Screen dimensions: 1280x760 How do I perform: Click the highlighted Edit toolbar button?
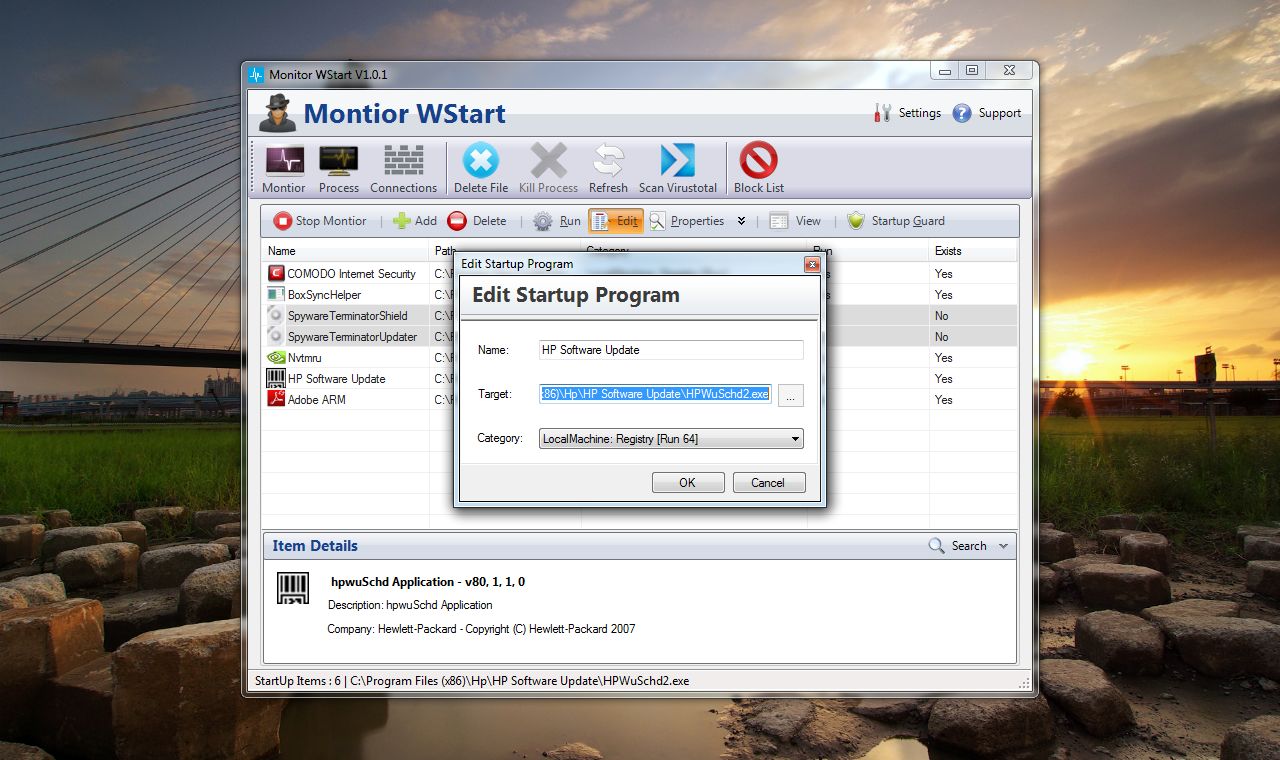(615, 221)
